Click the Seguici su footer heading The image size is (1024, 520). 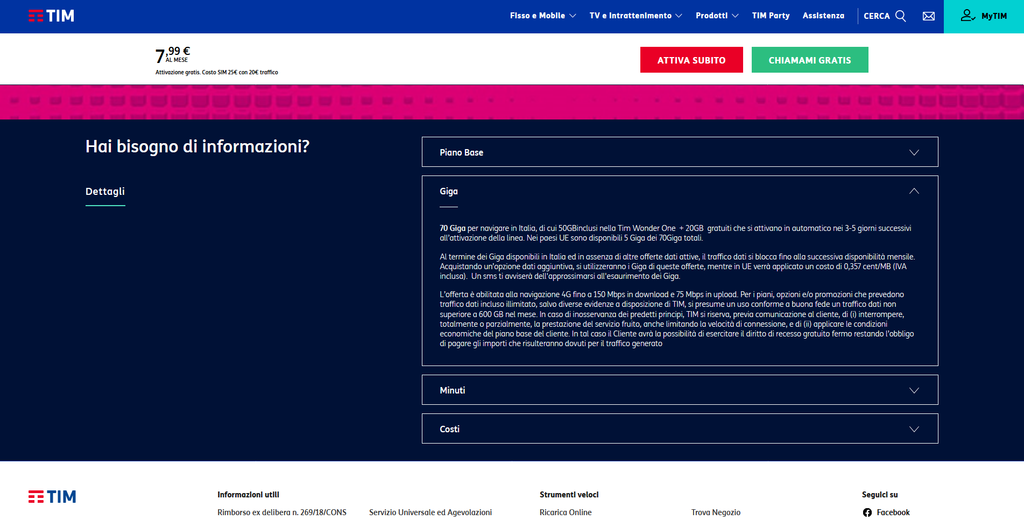[x=880, y=495]
